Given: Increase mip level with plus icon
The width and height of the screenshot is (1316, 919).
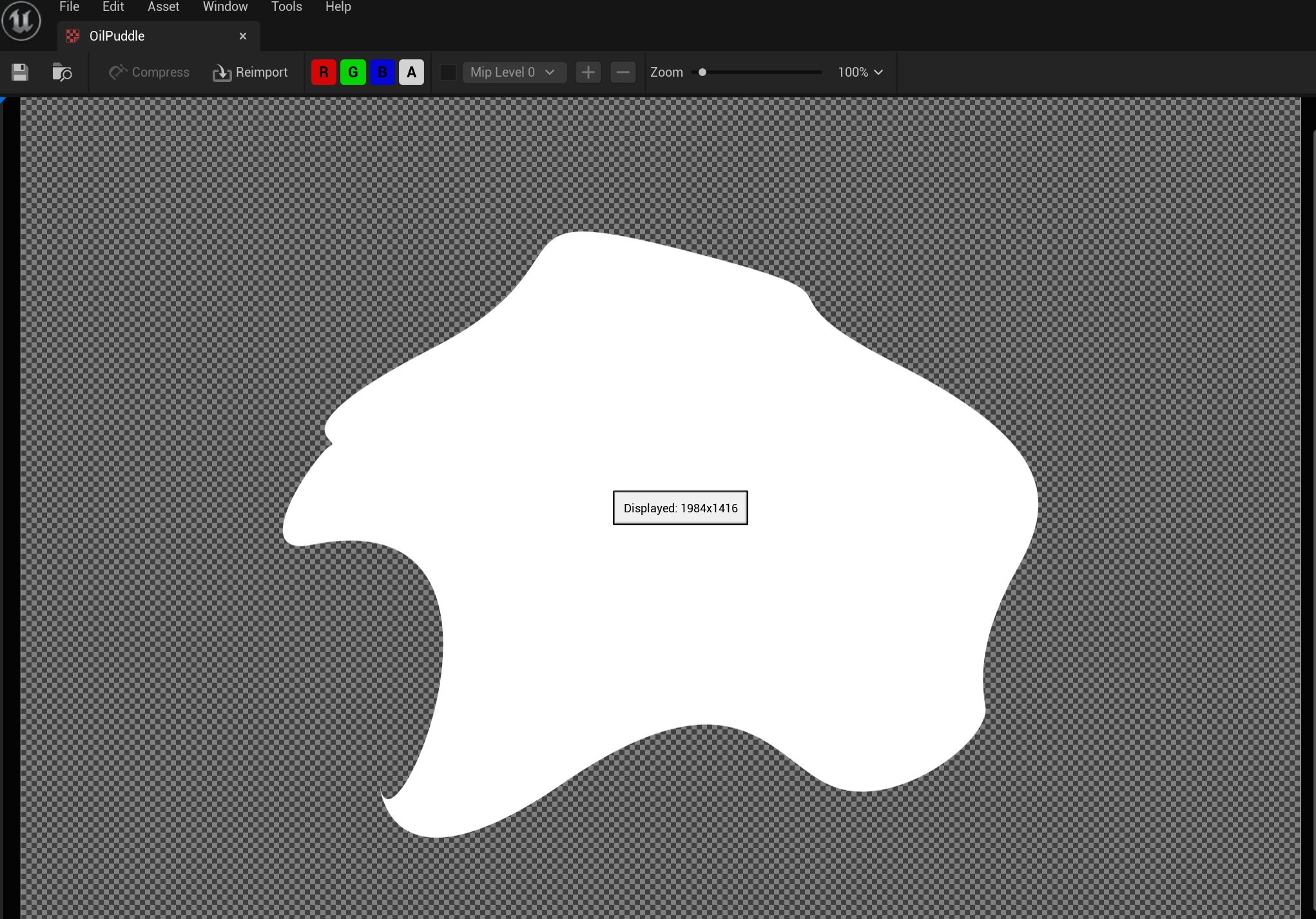Looking at the screenshot, I should [x=588, y=72].
